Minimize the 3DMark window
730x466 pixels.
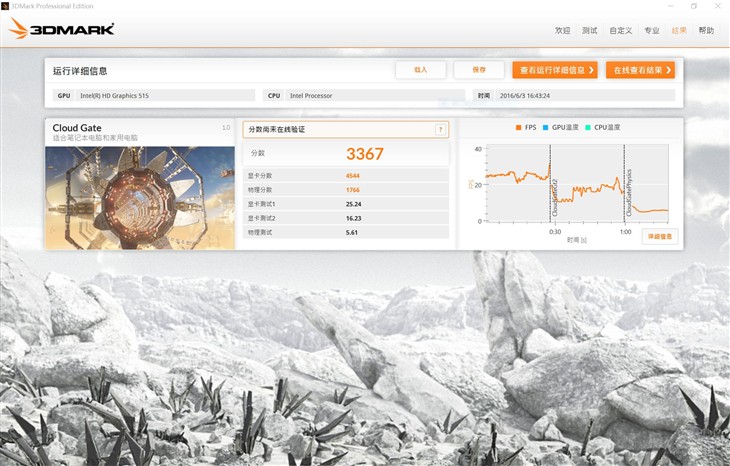pos(671,6)
